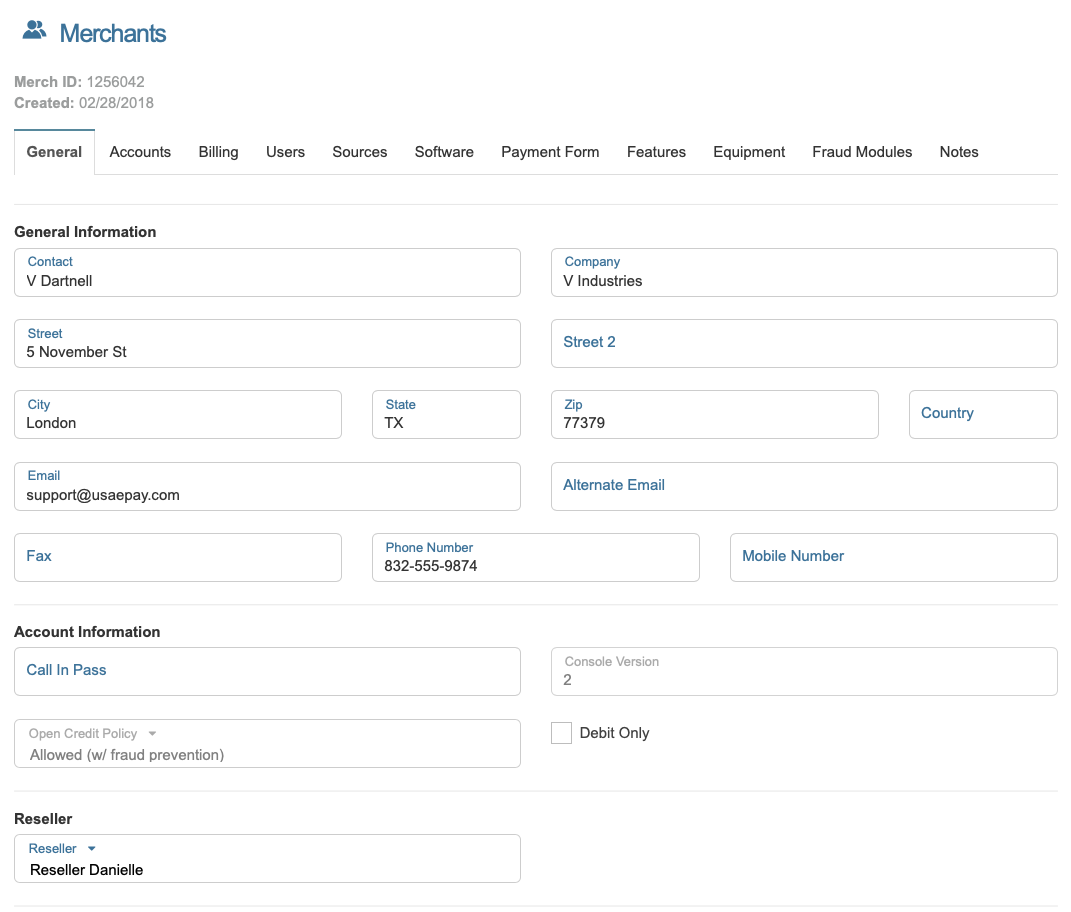Screen dimensions: 1071x912
Task: Expand the Open Credit Policy dropdown
Action: (267, 744)
